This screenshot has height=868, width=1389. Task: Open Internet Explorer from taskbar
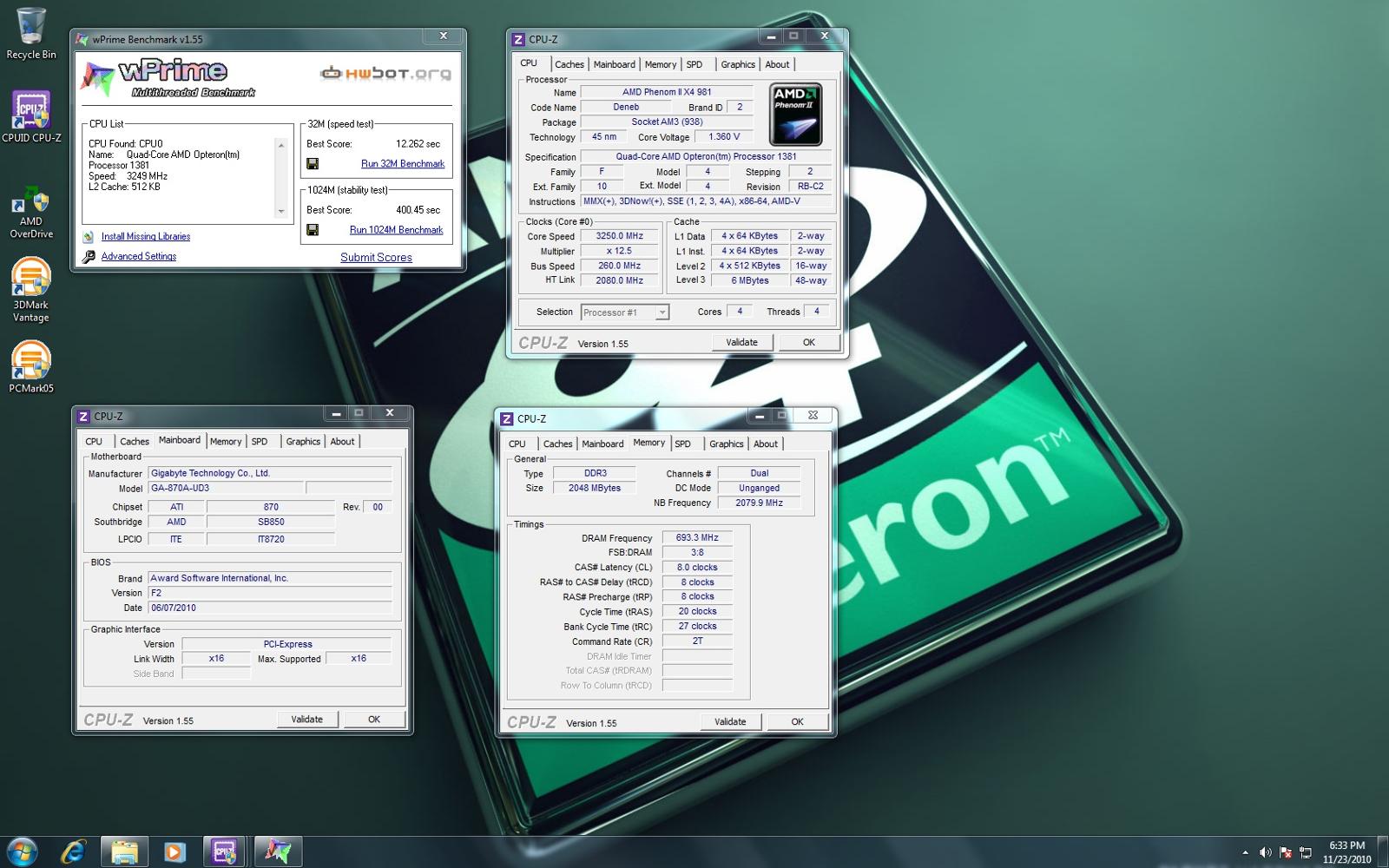pos(74,852)
